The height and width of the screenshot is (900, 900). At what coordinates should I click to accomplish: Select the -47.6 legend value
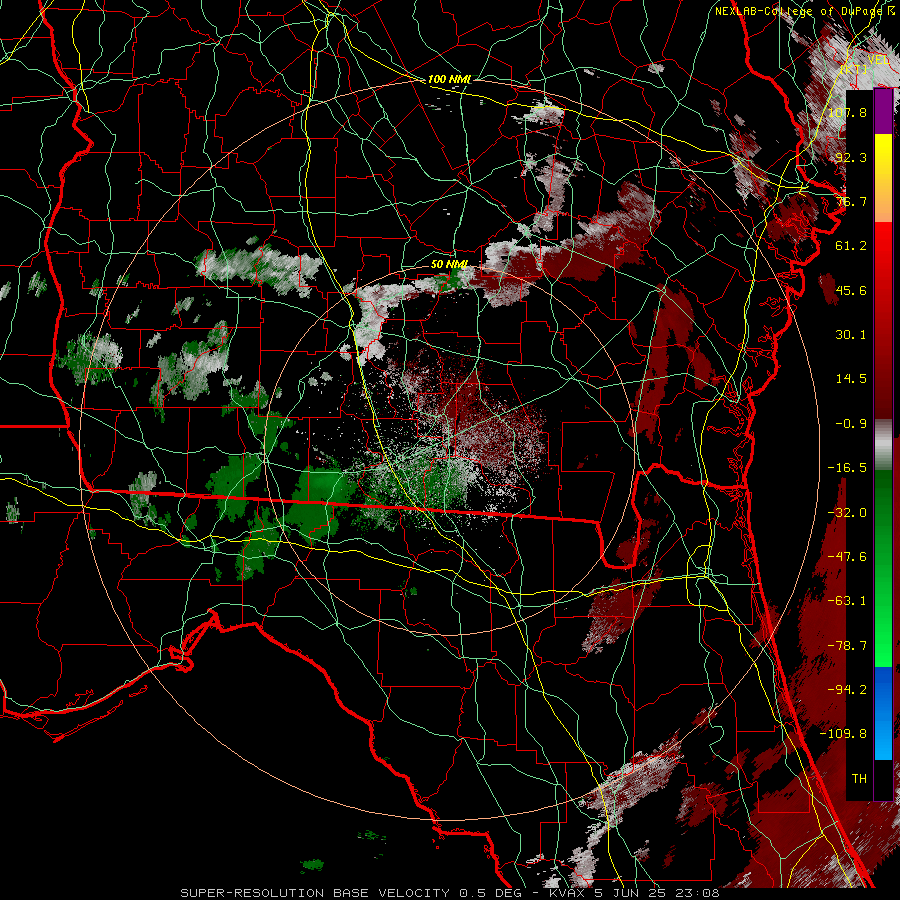pyautogui.click(x=847, y=557)
